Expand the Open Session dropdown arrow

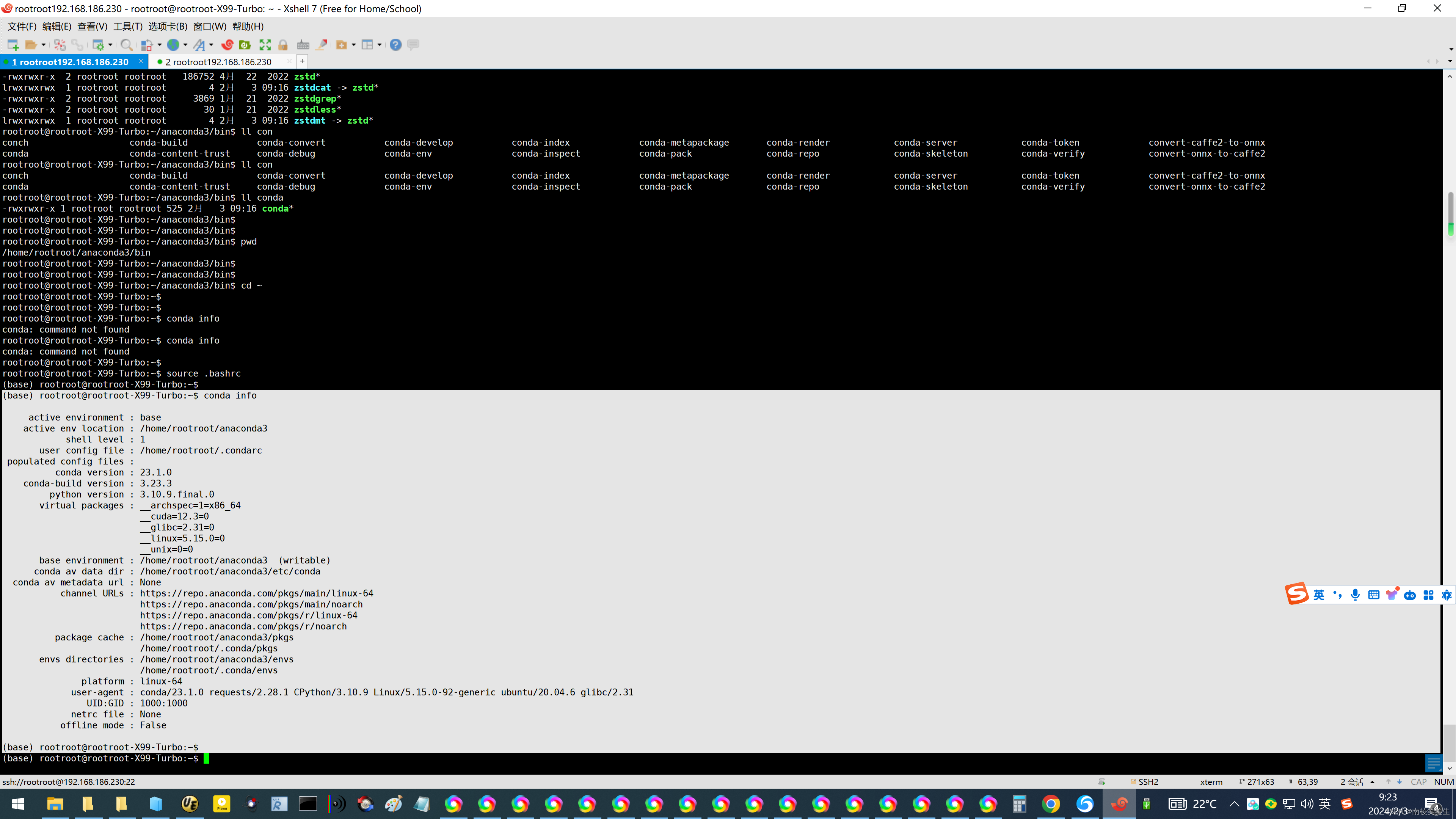[44, 45]
